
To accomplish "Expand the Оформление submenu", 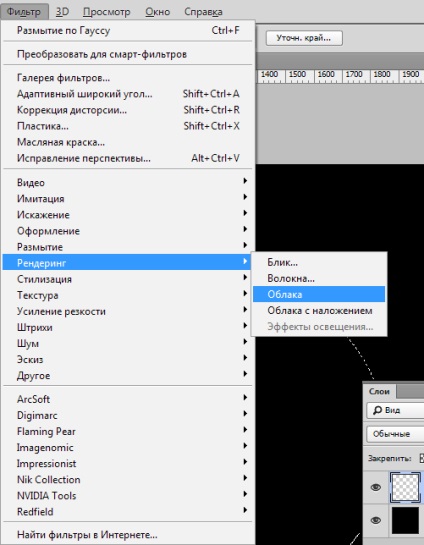I will tap(128, 231).
